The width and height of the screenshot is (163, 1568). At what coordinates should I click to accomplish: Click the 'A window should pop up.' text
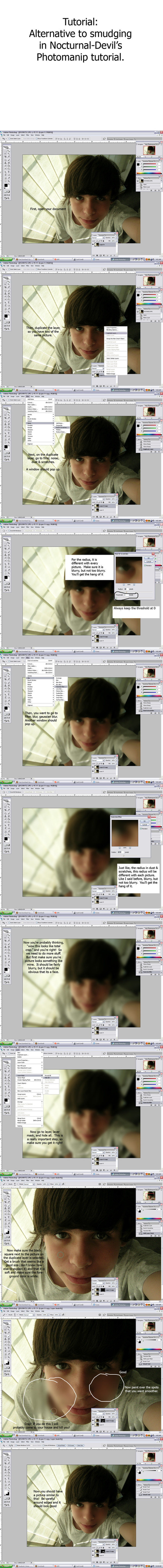(43, 469)
